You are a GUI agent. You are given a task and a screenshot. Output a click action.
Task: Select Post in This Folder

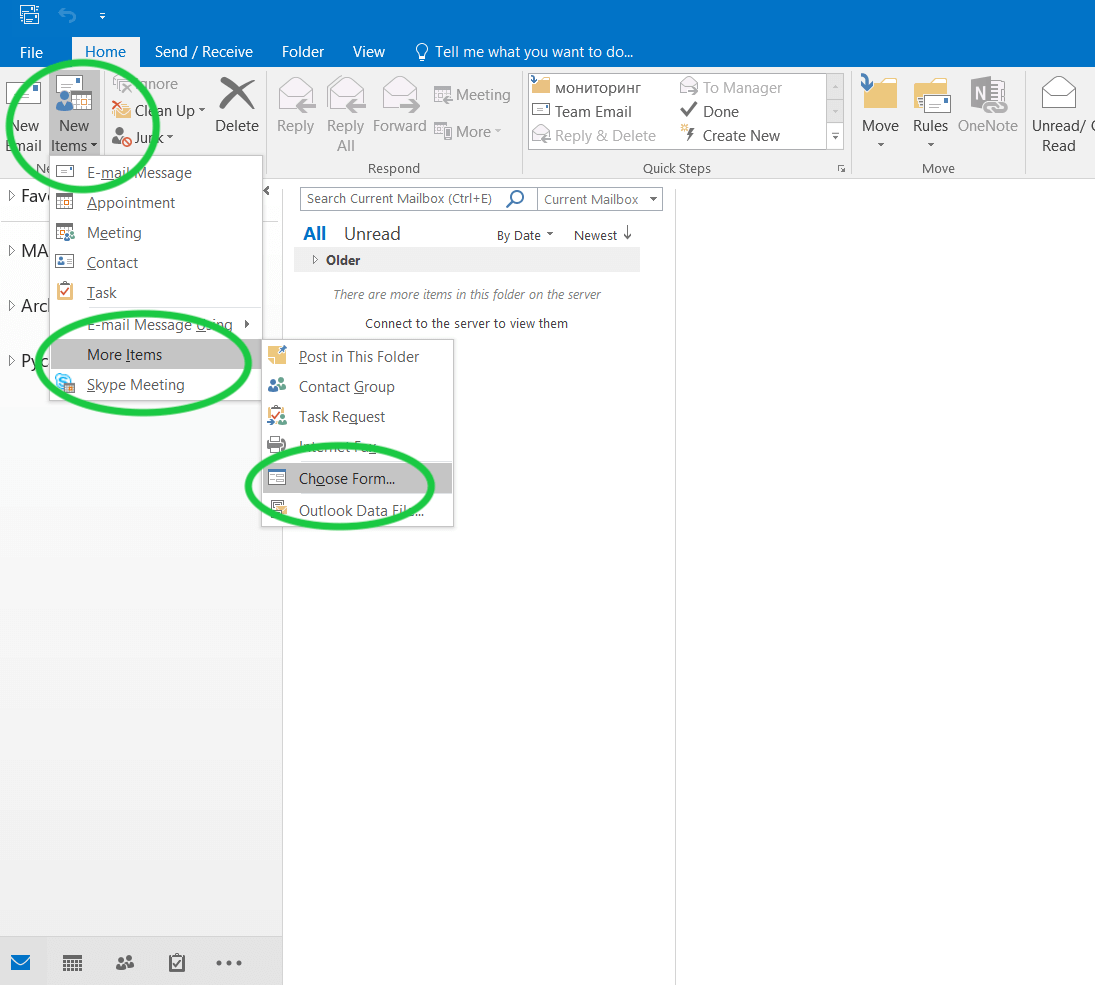[x=358, y=357]
